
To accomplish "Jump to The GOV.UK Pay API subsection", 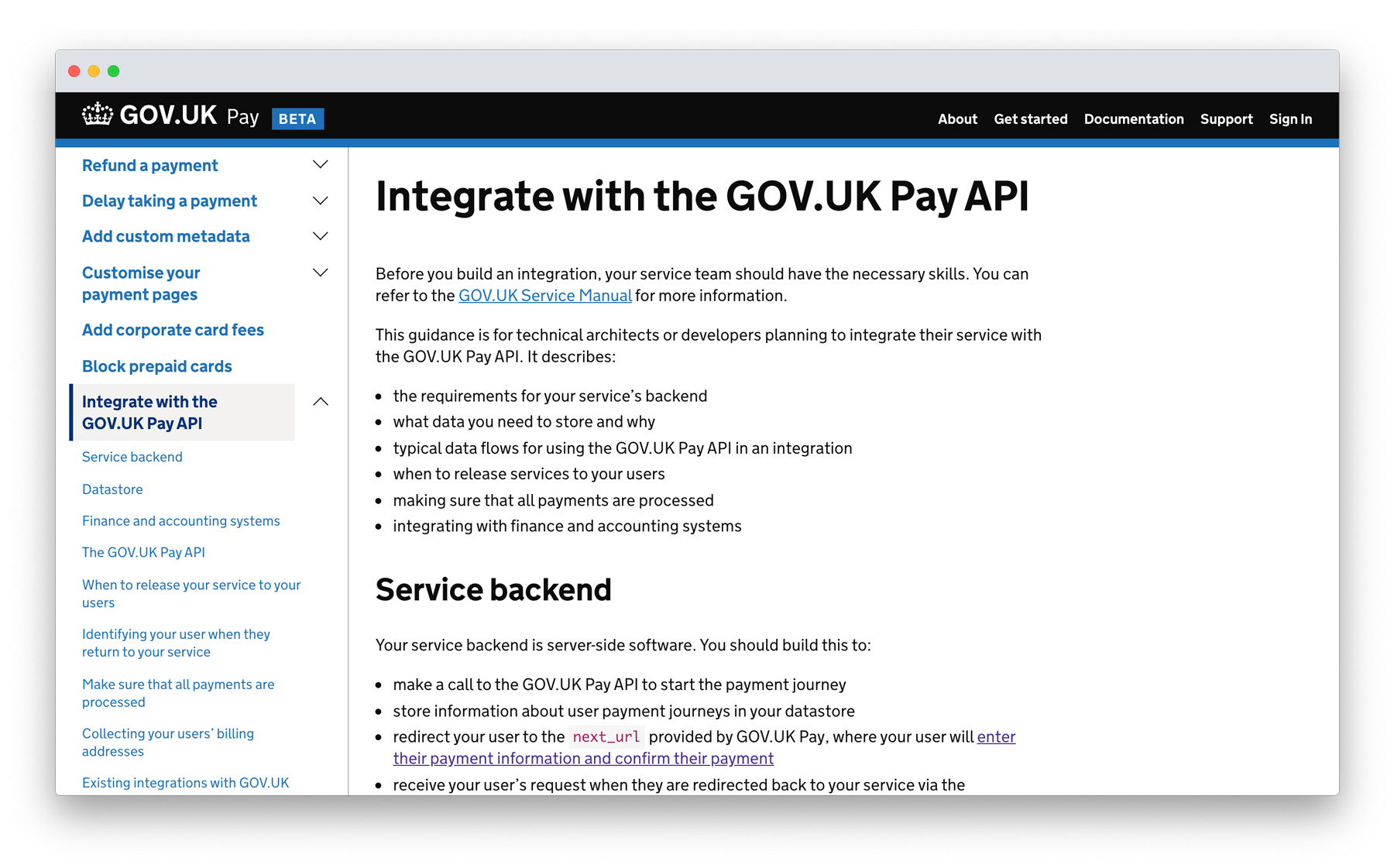I will click(x=143, y=552).
